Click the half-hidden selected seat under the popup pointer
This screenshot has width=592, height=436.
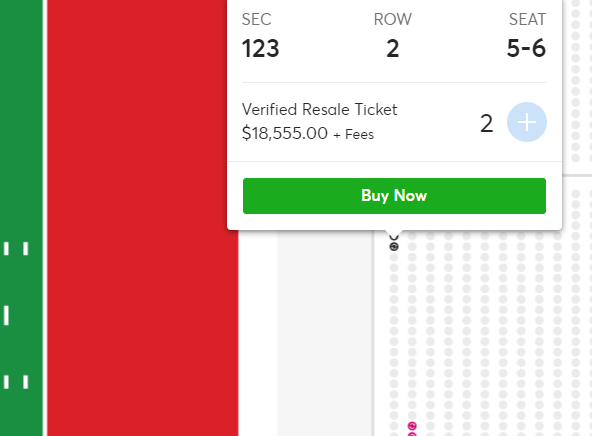[x=394, y=237]
